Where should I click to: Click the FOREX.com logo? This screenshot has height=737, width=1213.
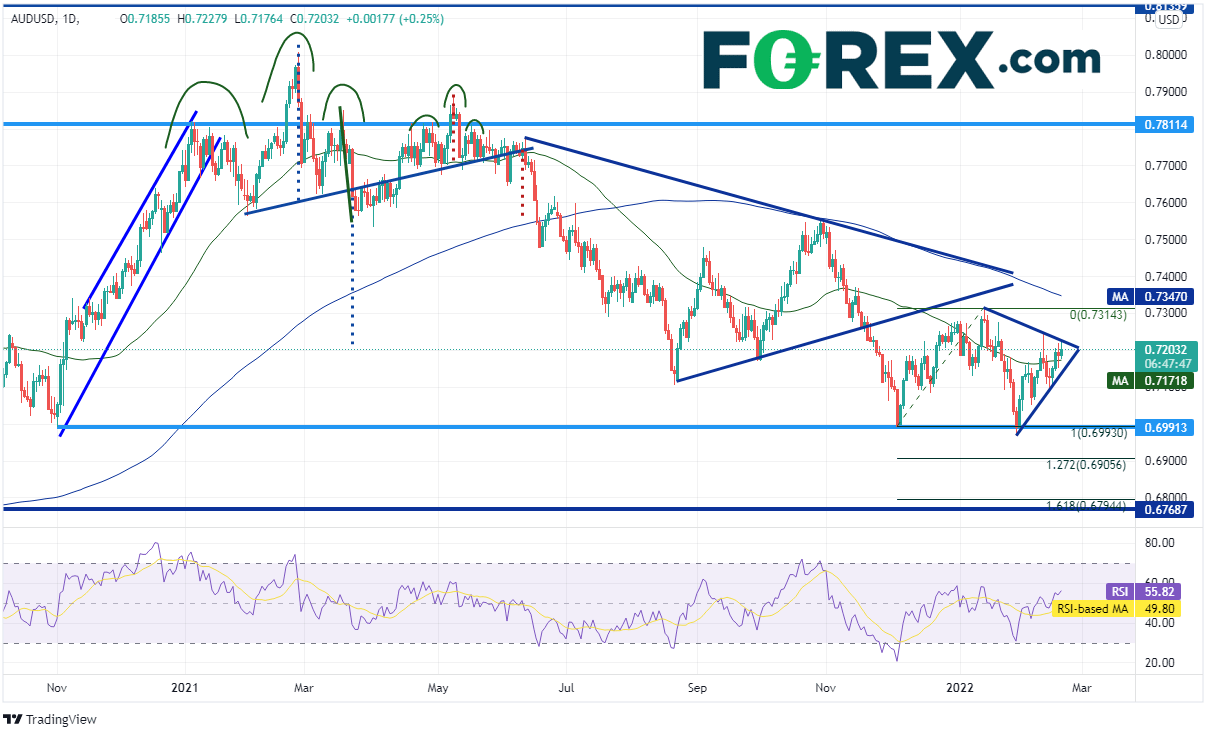[900, 60]
